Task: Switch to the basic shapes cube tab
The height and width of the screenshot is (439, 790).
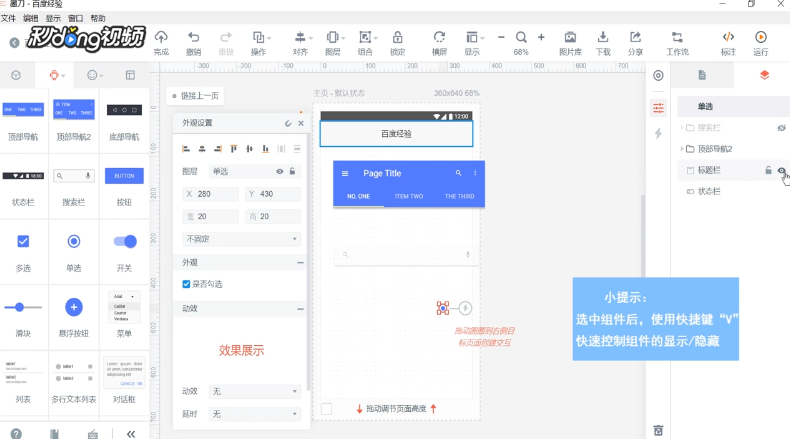Action: coord(16,75)
